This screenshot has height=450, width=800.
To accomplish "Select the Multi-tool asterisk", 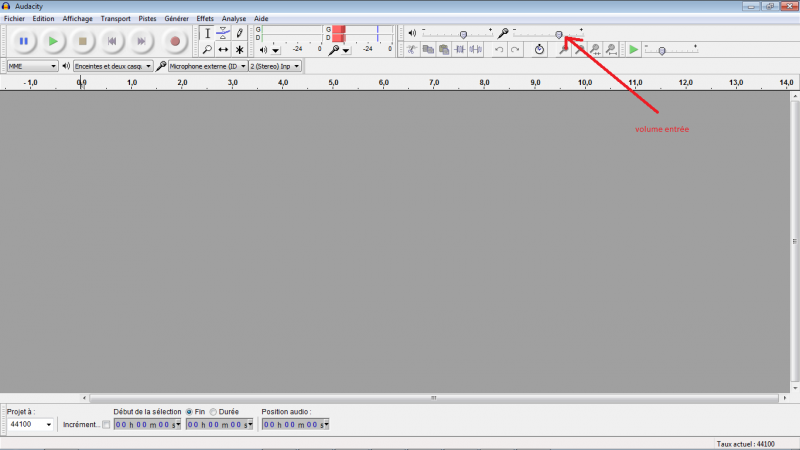I will 239,49.
